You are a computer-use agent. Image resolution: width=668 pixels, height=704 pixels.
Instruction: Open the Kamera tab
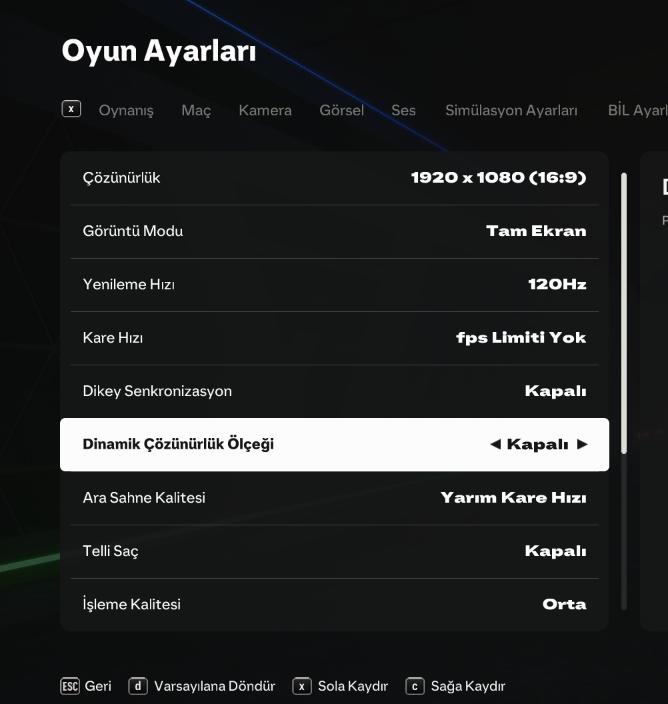pos(265,110)
